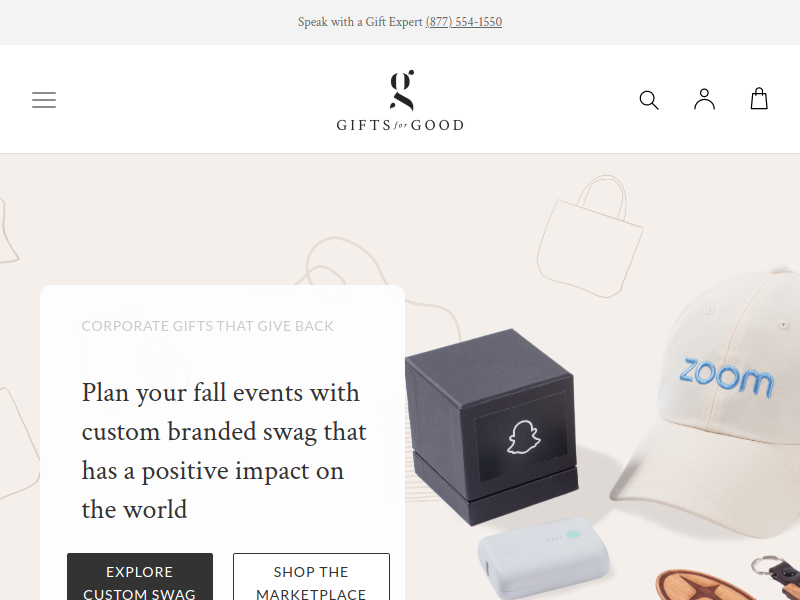The height and width of the screenshot is (600, 800).
Task: Click the Shop the Marketplace button
Action: (x=311, y=577)
